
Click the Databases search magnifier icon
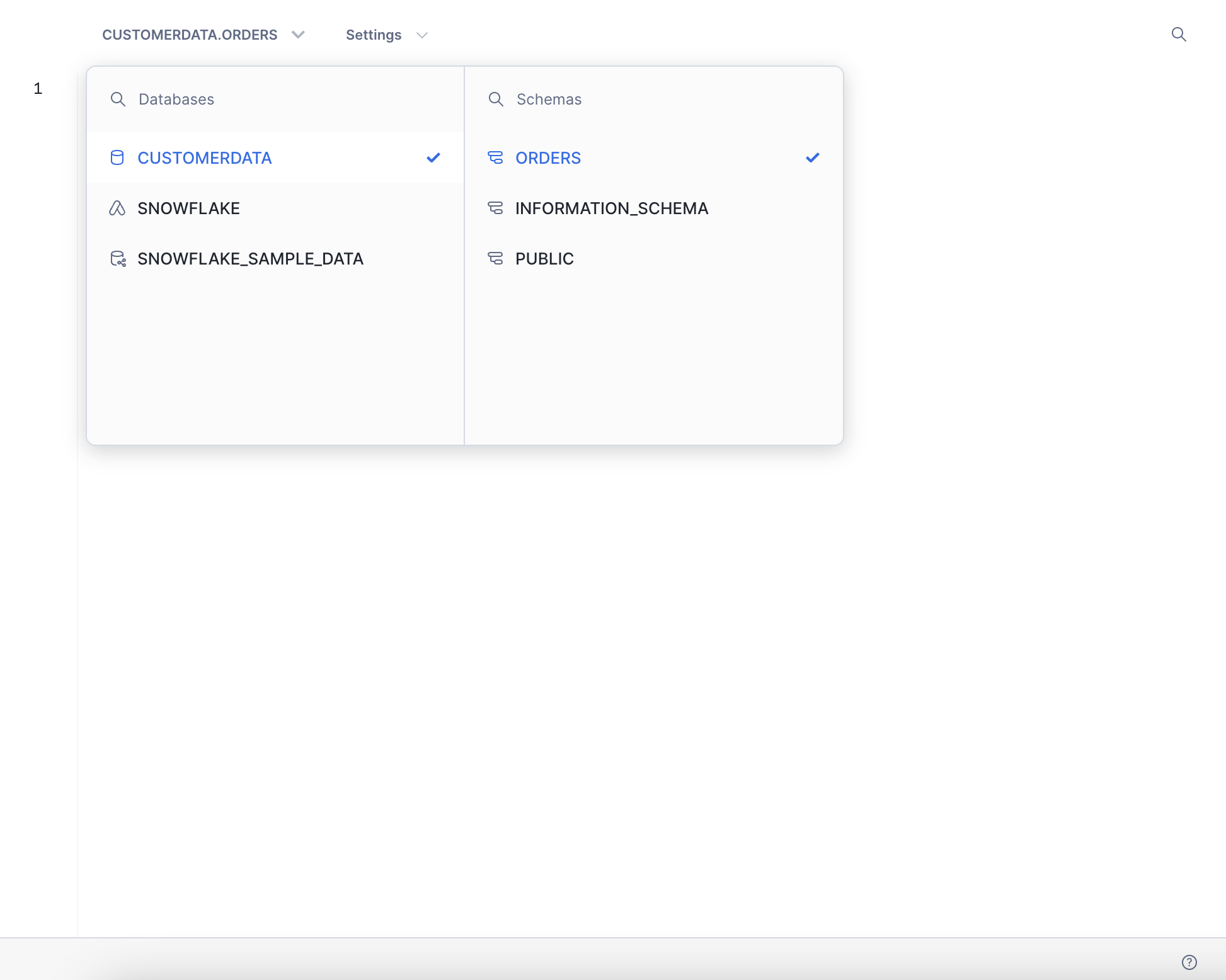[118, 100]
